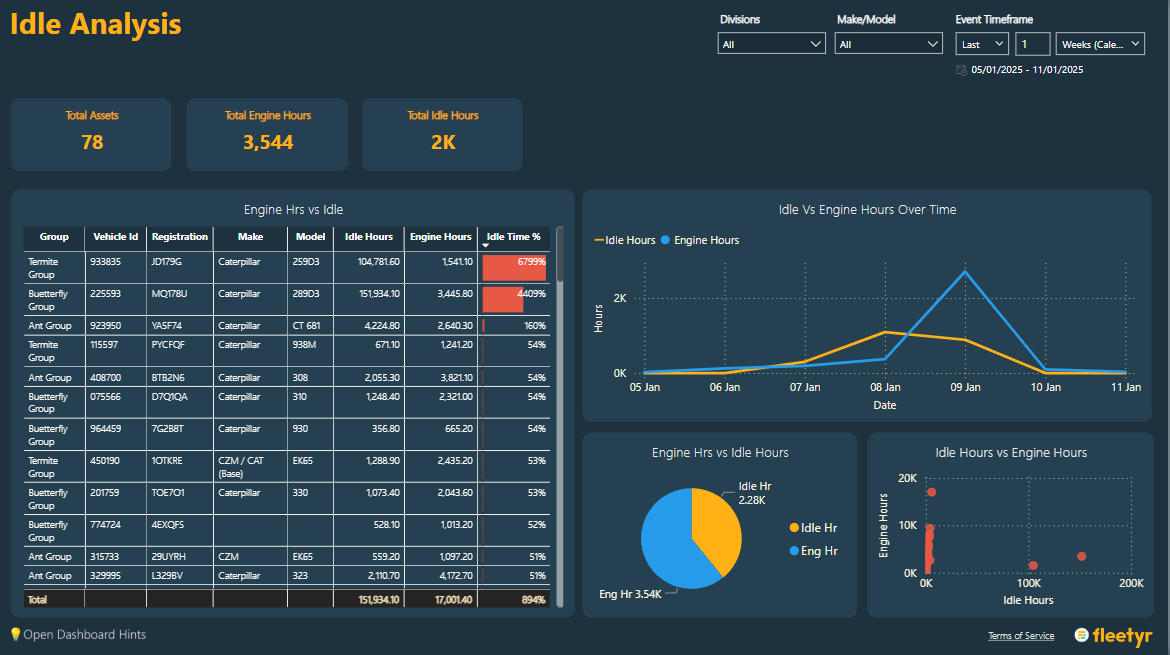
Task: Click the calendar icon beside the date range
Action: (x=962, y=70)
